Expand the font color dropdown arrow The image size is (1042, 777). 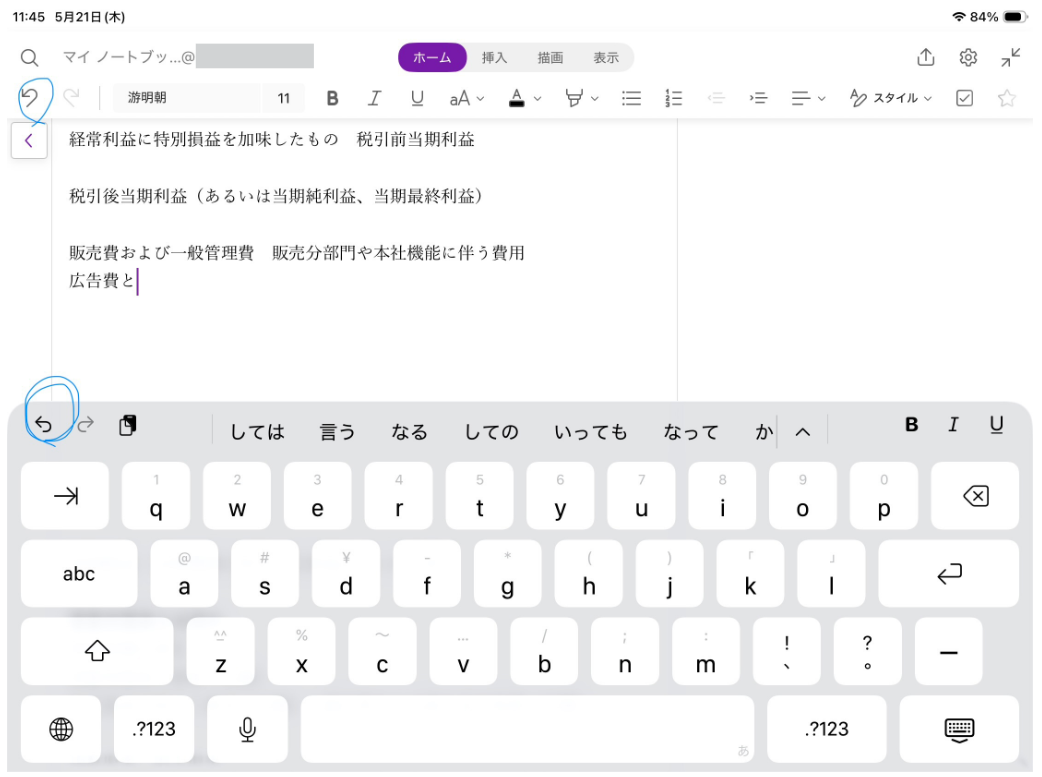pos(538,99)
